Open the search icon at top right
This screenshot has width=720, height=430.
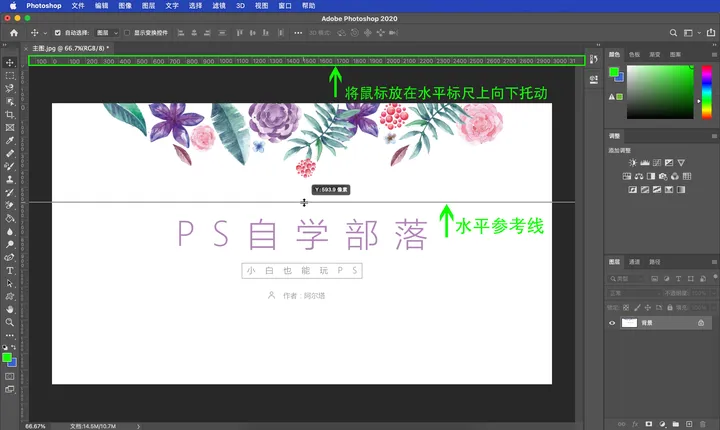point(673,33)
